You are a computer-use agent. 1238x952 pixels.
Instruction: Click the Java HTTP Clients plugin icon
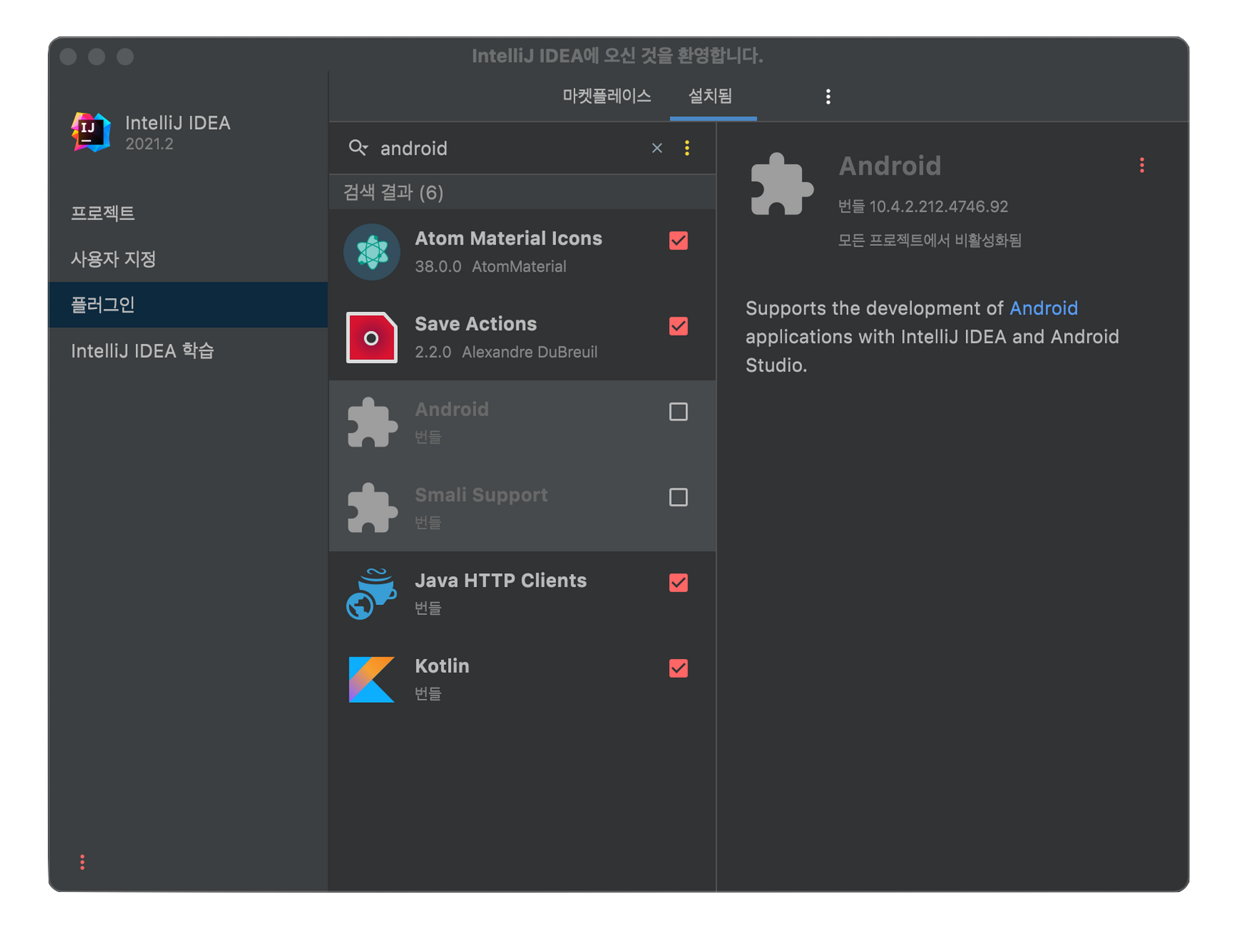tap(372, 594)
